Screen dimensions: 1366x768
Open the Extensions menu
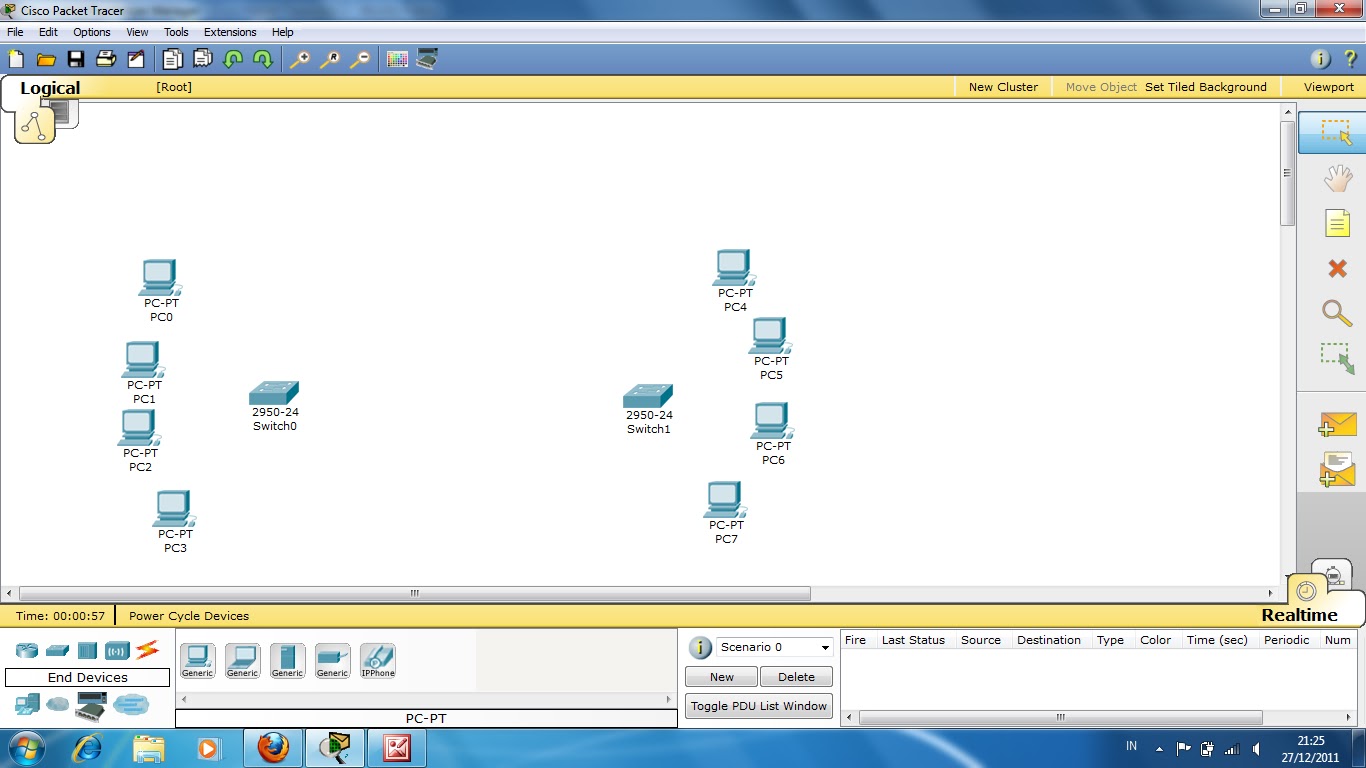coord(230,32)
